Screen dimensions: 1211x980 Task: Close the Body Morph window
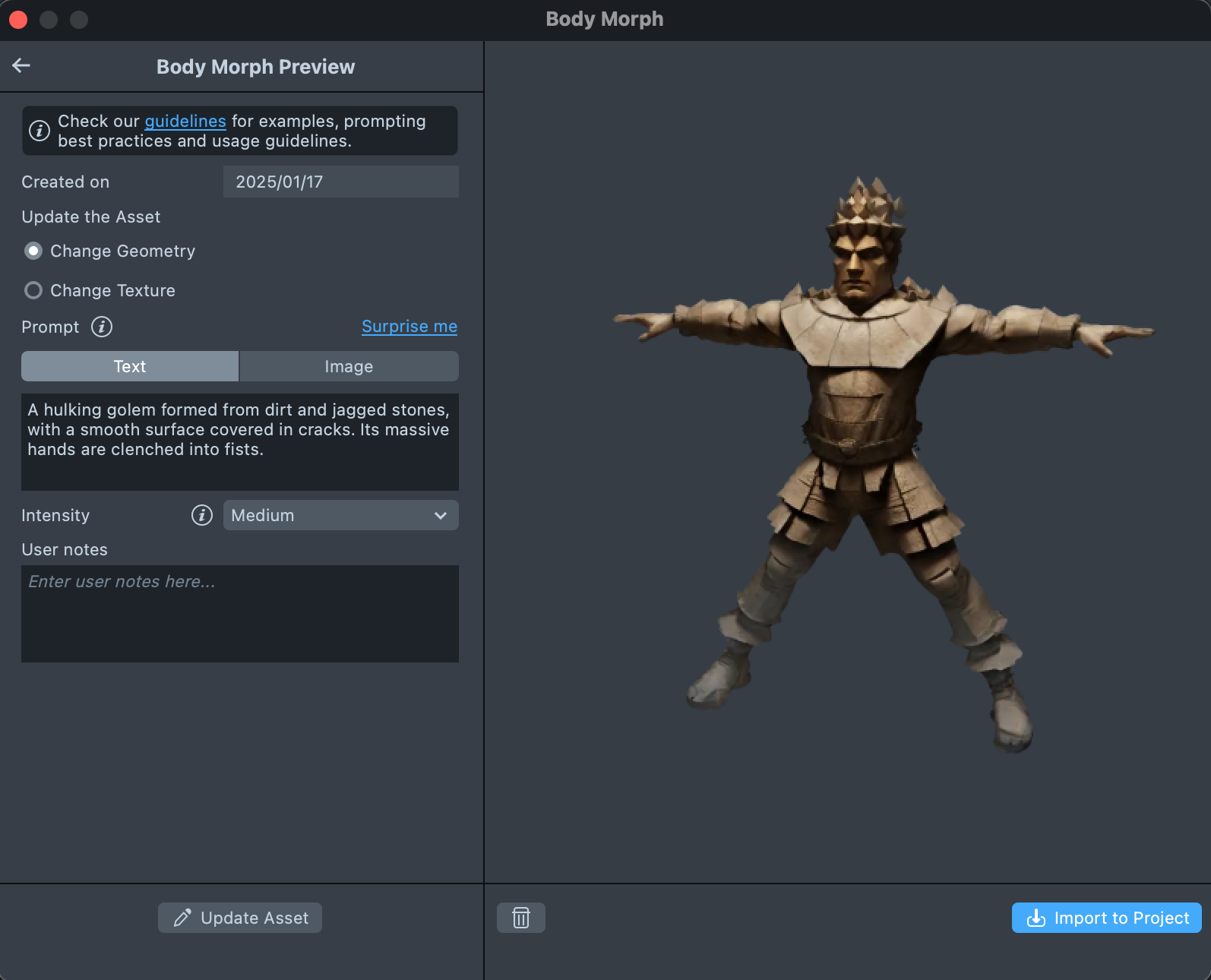click(x=18, y=19)
